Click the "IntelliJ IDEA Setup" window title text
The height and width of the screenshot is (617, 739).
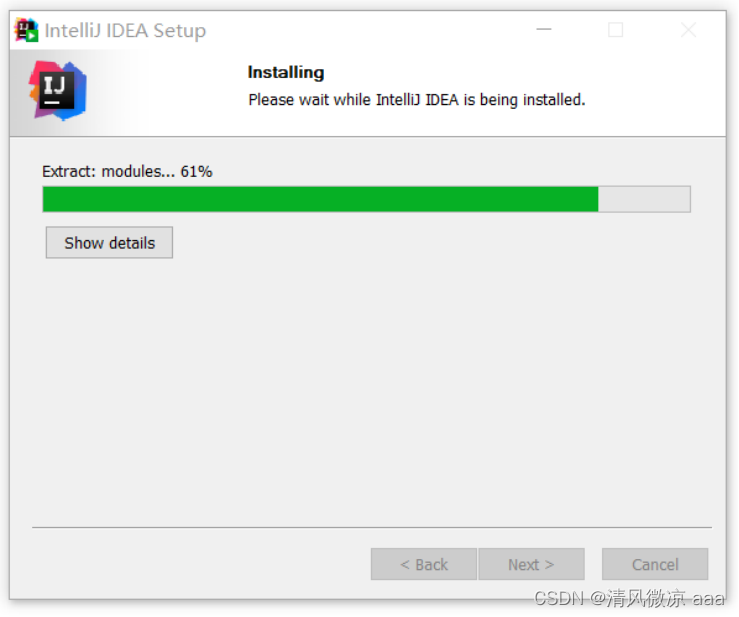tap(125, 31)
